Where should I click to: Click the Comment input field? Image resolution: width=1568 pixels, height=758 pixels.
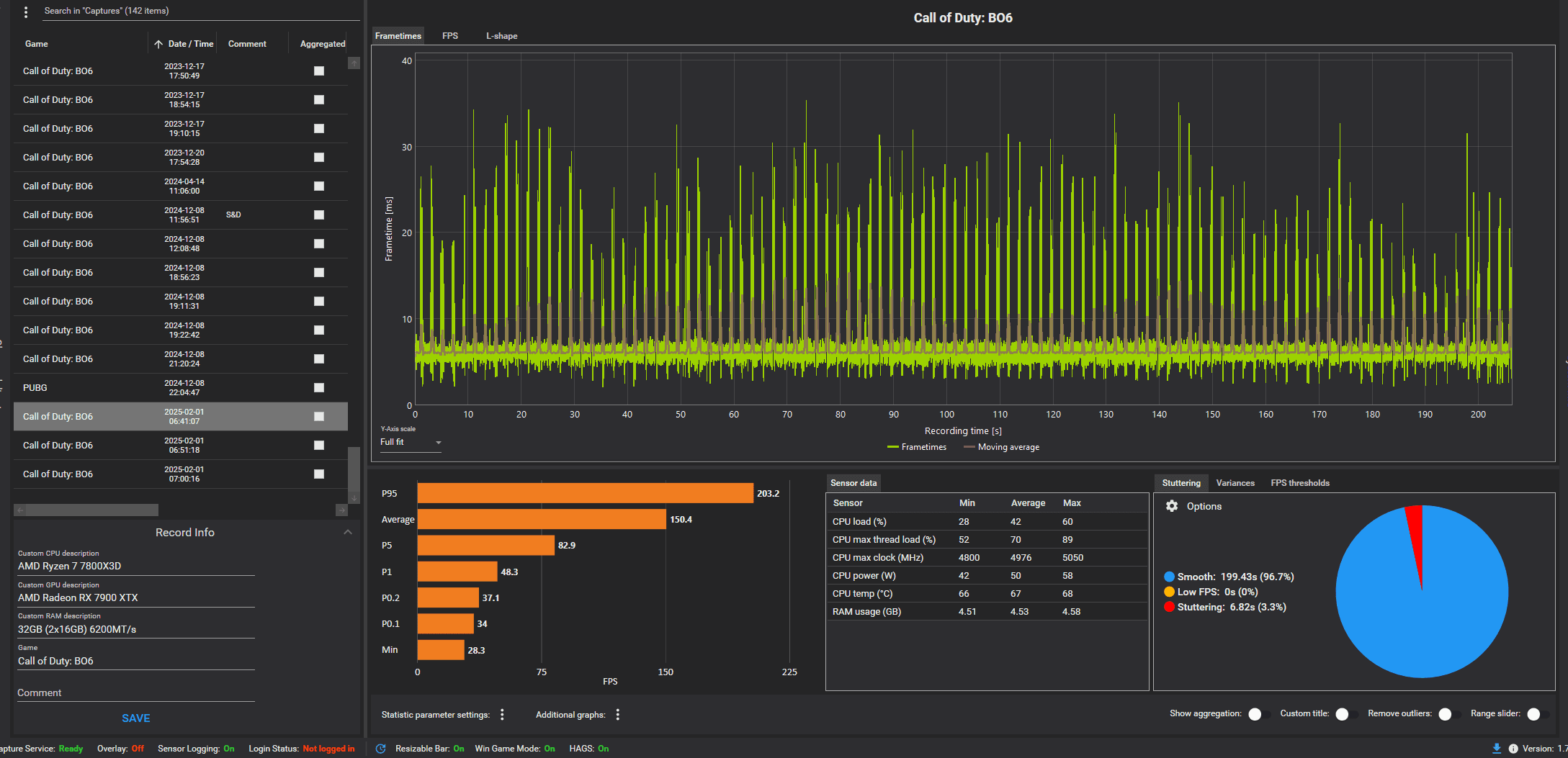135,692
